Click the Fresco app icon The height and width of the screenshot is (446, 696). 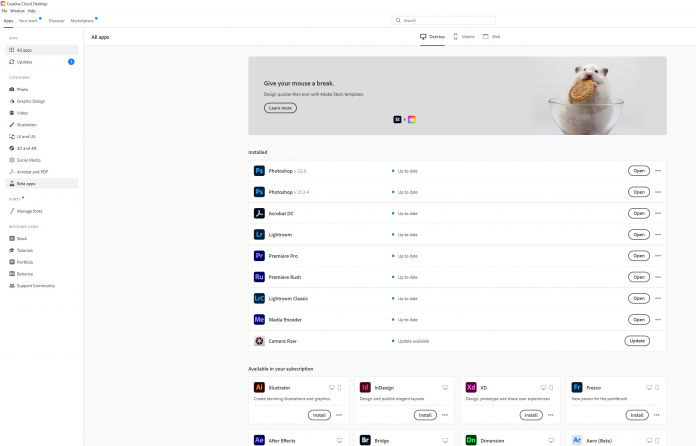point(577,387)
